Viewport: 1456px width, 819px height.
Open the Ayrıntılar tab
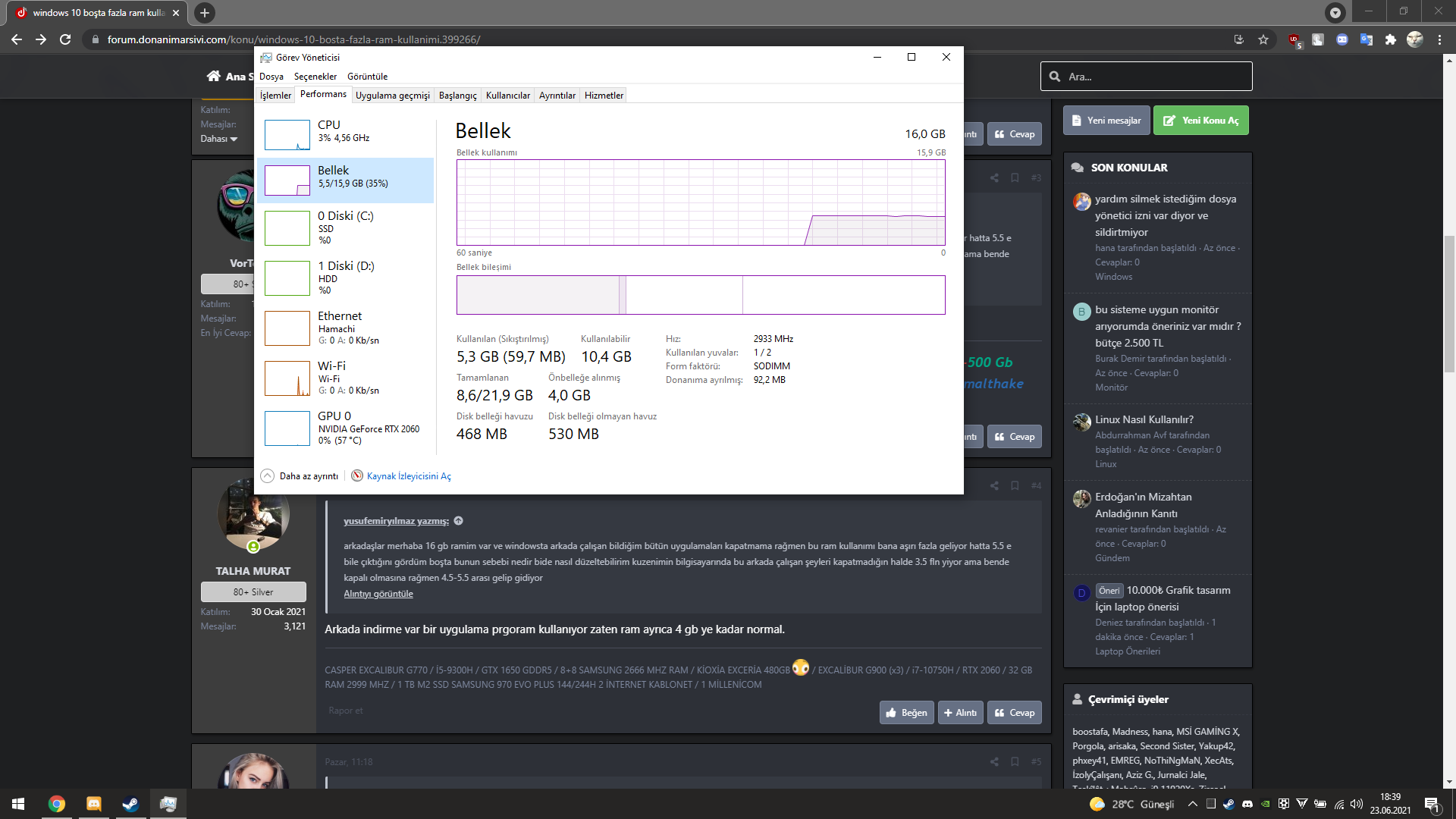(x=557, y=96)
